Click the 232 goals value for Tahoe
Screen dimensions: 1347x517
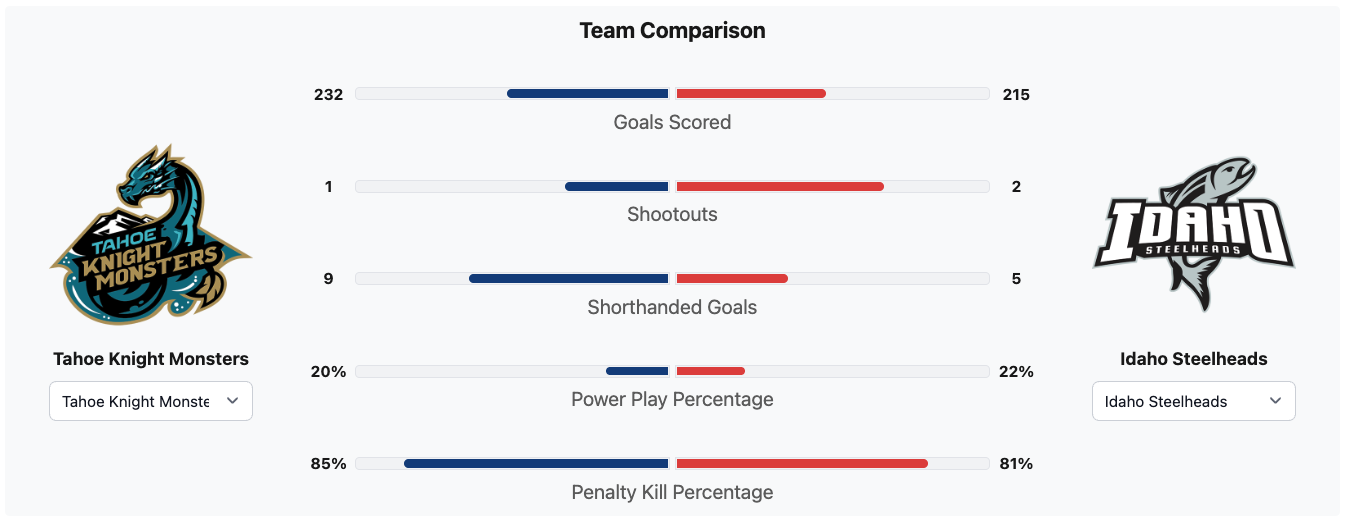[x=328, y=95]
